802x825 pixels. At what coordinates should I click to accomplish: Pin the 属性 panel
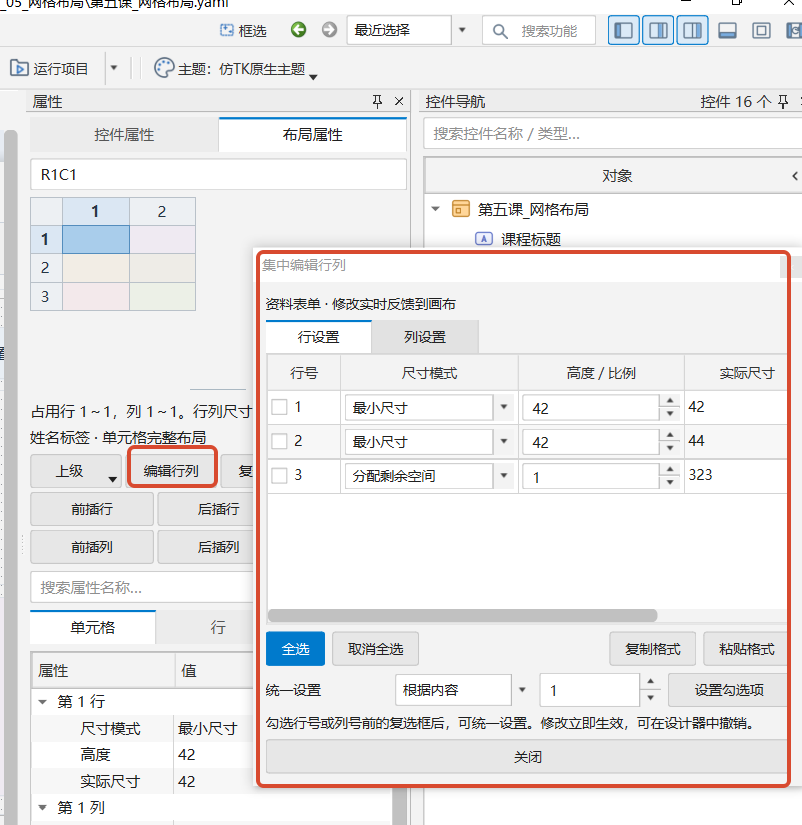pos(377,101)
